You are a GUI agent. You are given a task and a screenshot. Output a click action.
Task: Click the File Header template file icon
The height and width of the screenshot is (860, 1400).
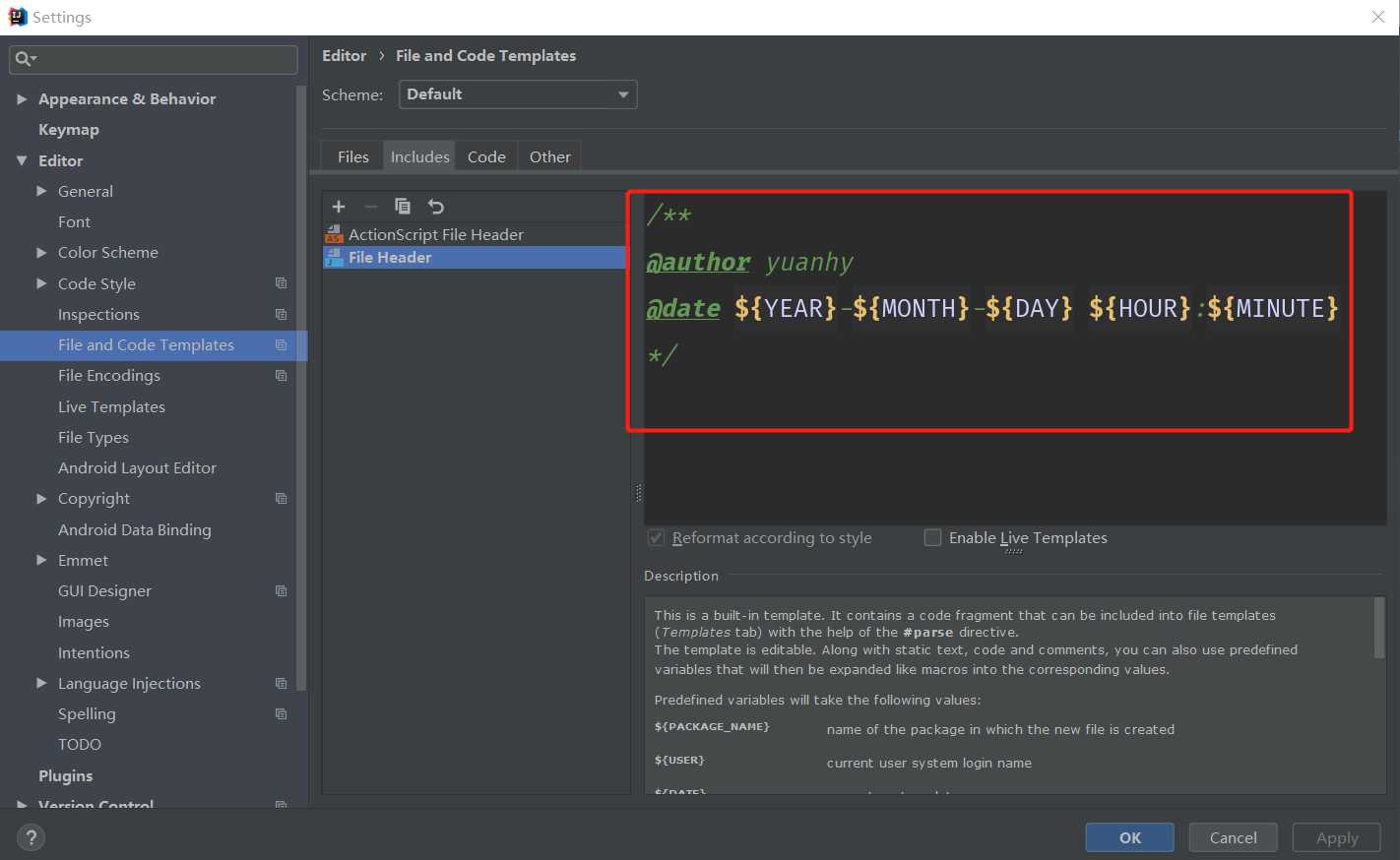(x=334, y=258)
